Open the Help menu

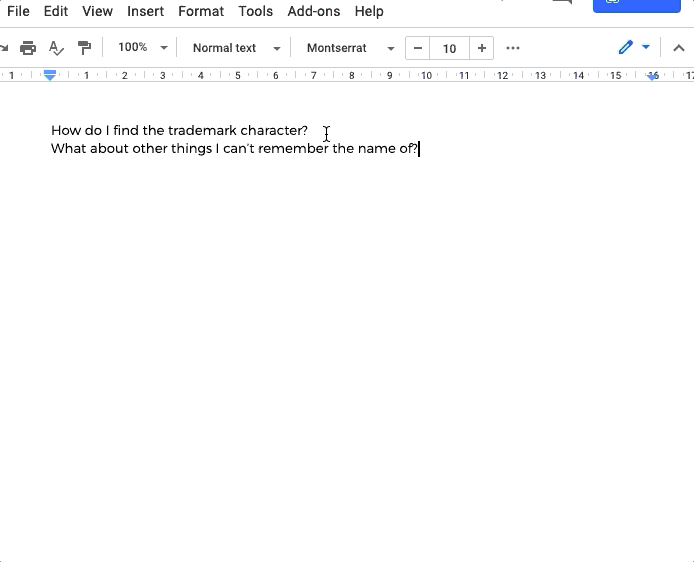click(369, 11)
